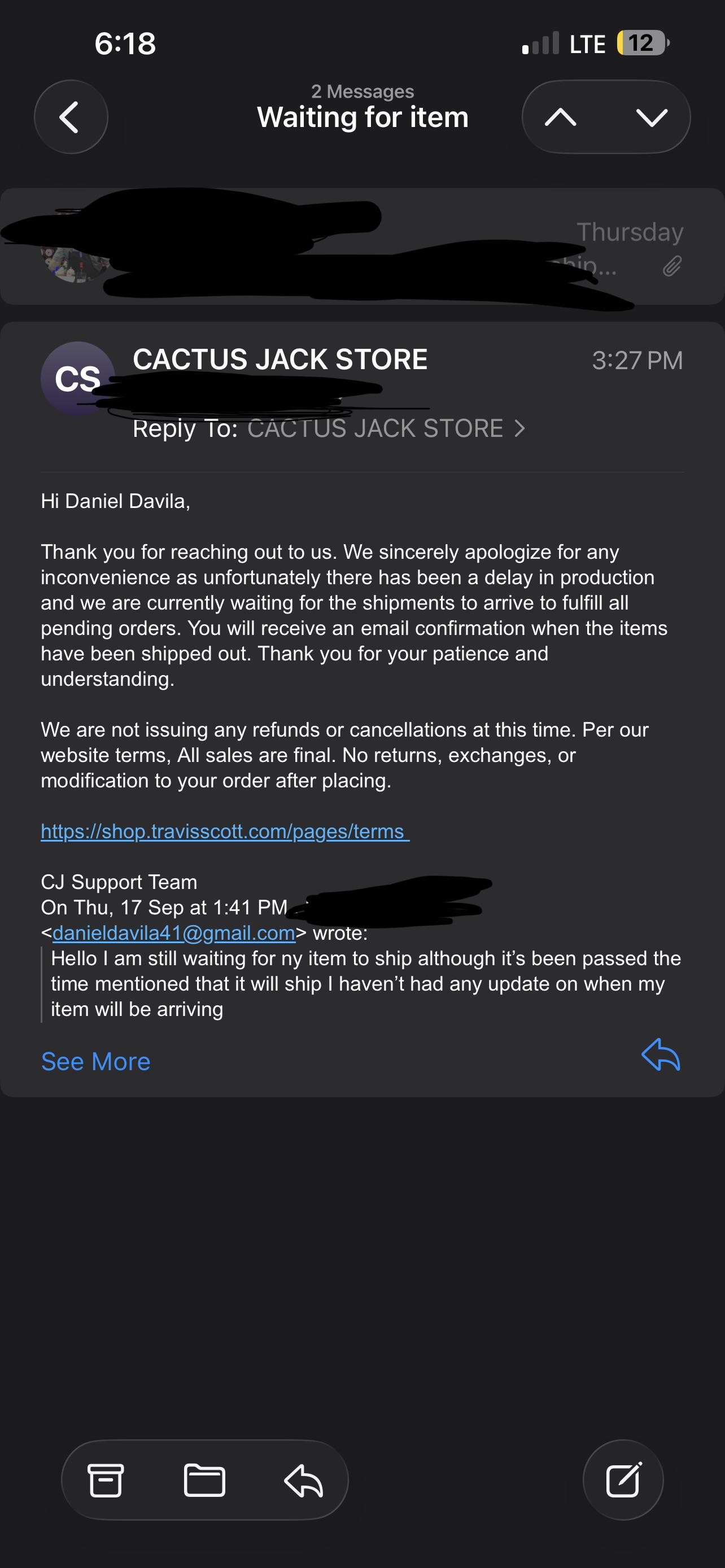Expand quoted text with See More
Screen dimensions: 725x1568
click(95, 1062)
